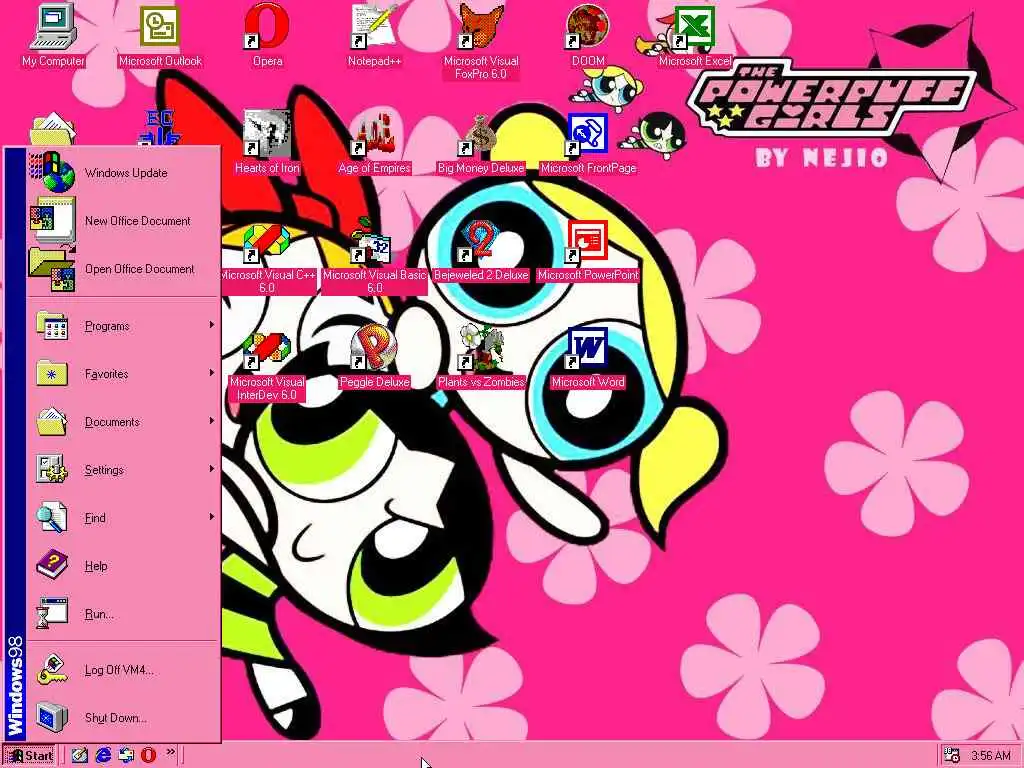Expand the Favorites submenu

[x=123, y=374]
